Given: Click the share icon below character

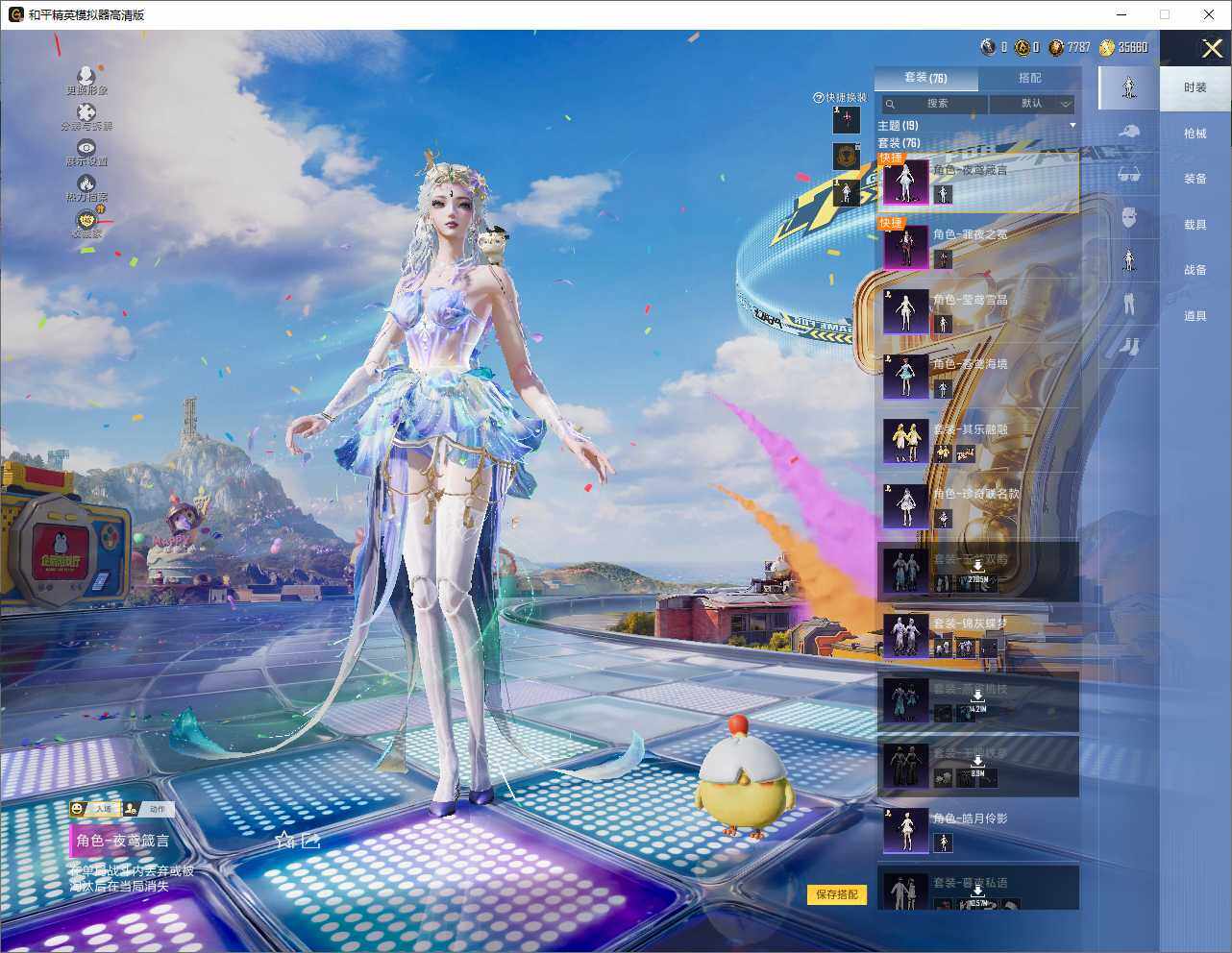Looking at the screenshot, I should coord(310,841).
